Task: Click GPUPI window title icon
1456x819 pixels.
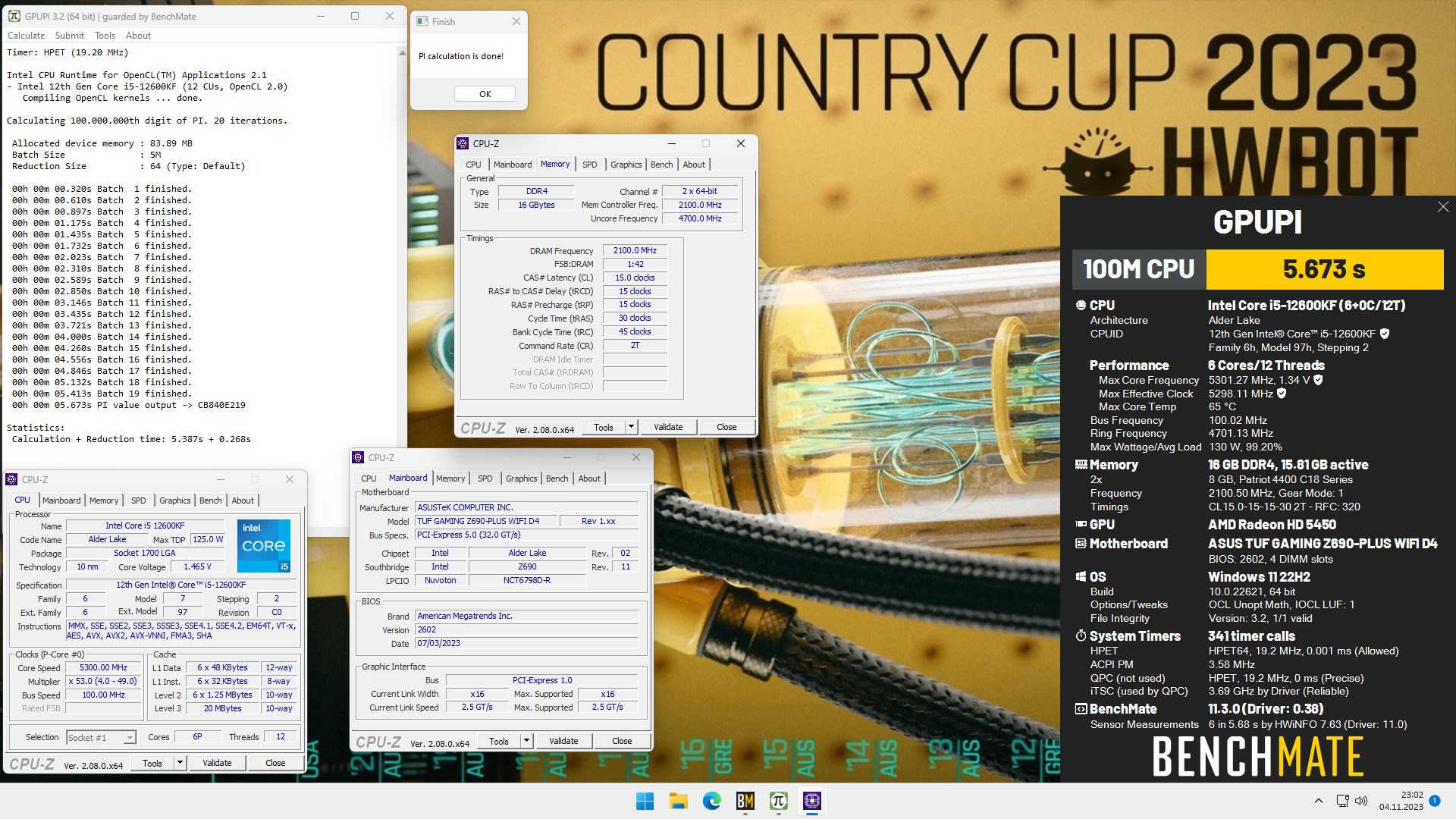Action: 14,16
